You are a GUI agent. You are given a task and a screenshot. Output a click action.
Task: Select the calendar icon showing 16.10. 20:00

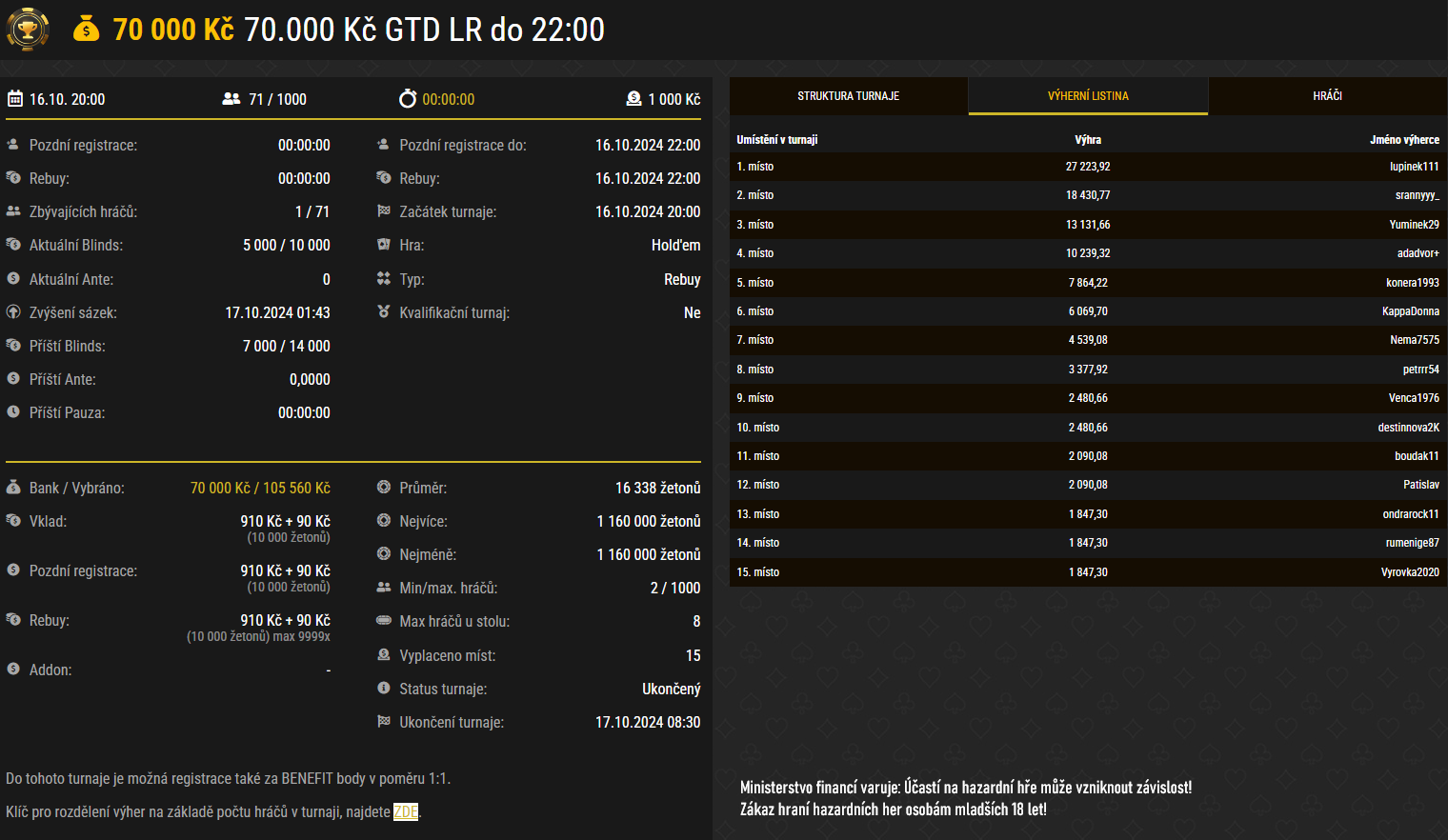point(14,98)
